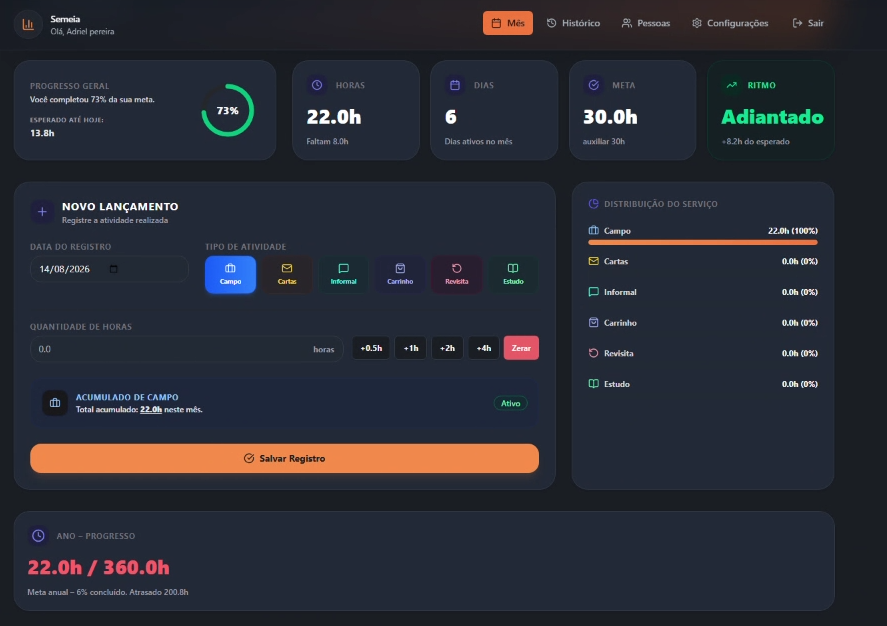Add +2h to hours
This screenshot has width=887, height=626.
[447, 348]
